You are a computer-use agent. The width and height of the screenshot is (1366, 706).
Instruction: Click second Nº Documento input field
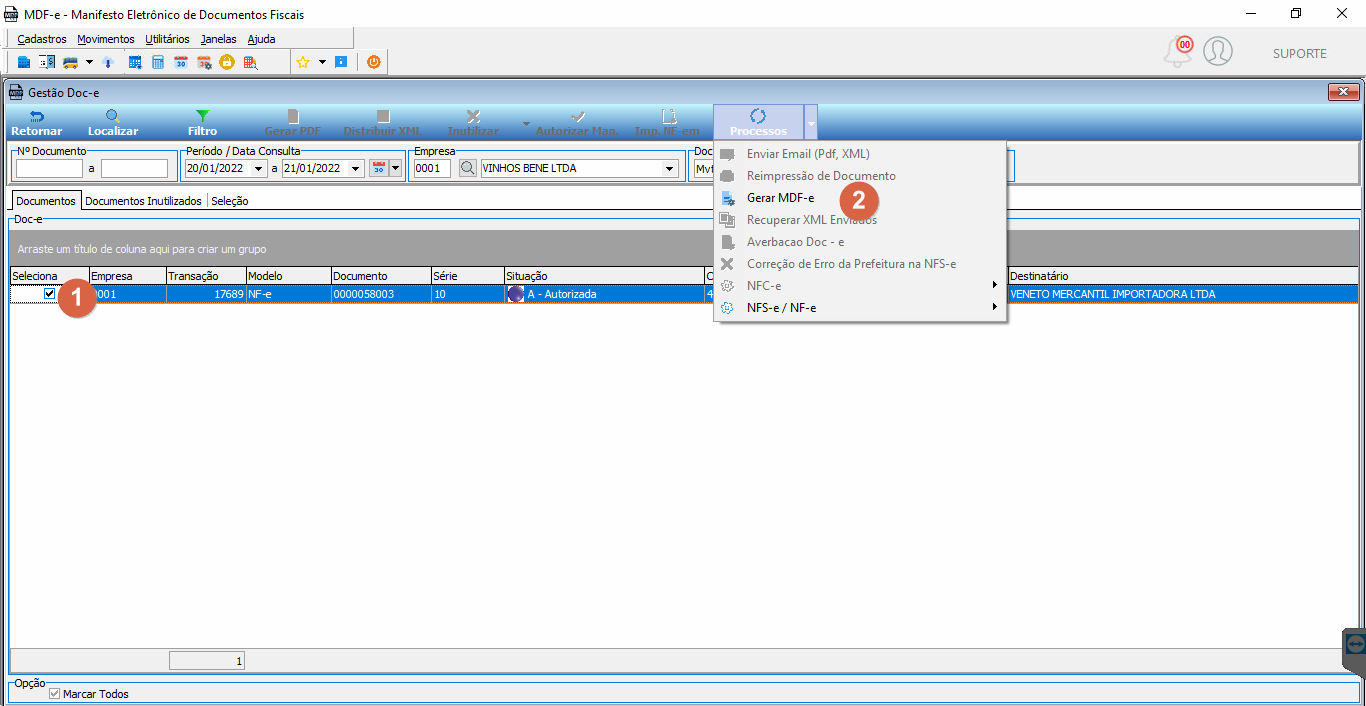click(x=134, y=169)
